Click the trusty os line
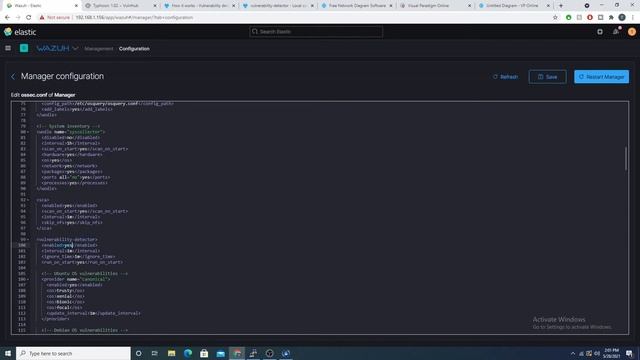 (65, 291)
